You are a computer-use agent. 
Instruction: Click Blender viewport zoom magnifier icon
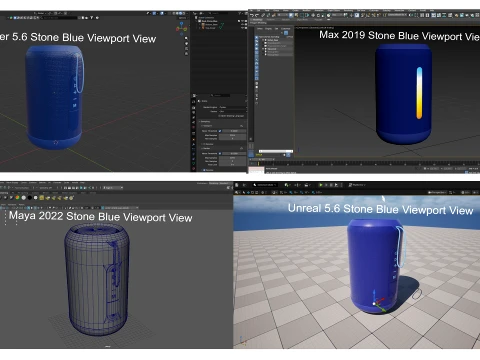(x=186, y=38)
